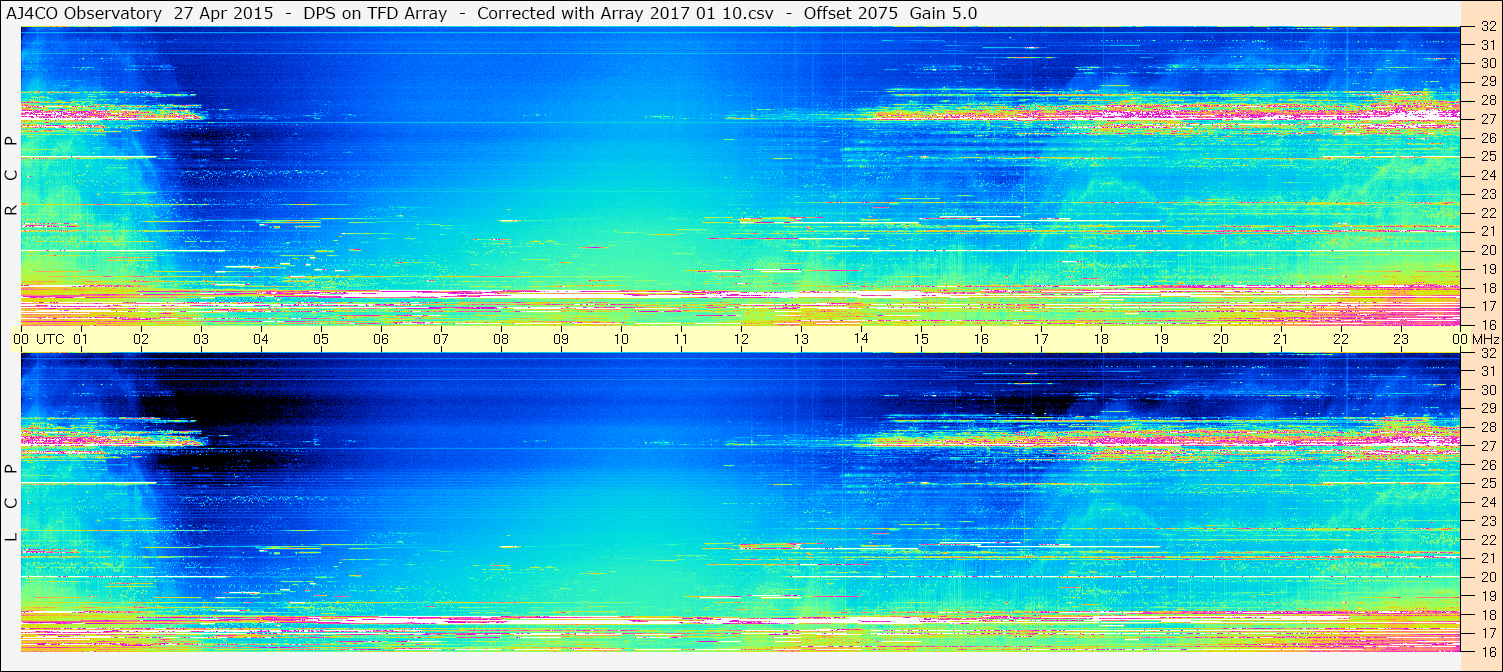Click the 16 frequency label of the LCP panel
Screen dimensions: 1503x672
pyautogui.click(x=1488, y=651)
